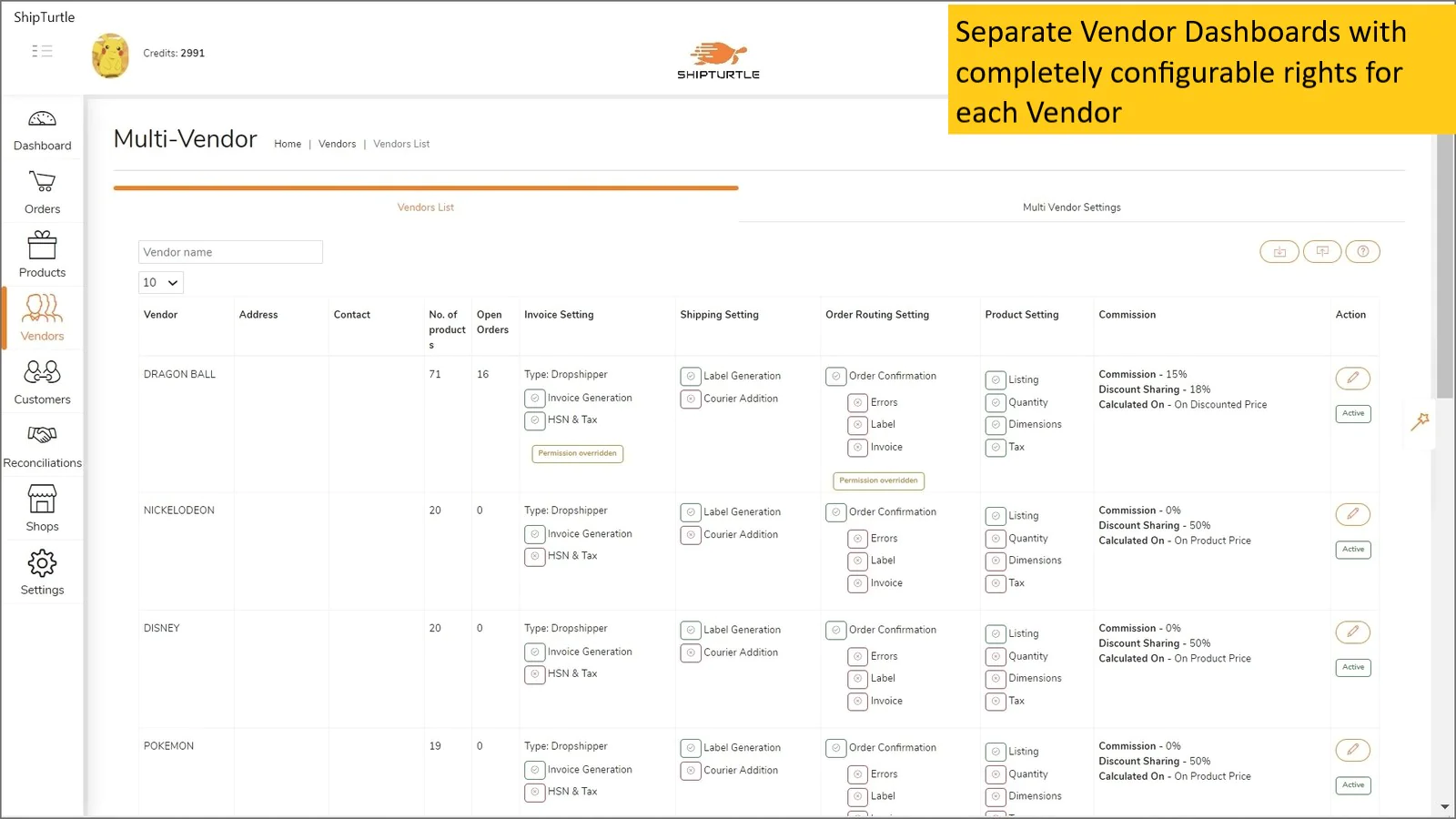This screenshot has width=1456, height=819.
Task: Click the Active status button for POKEMON
Action: (1353, 785)
